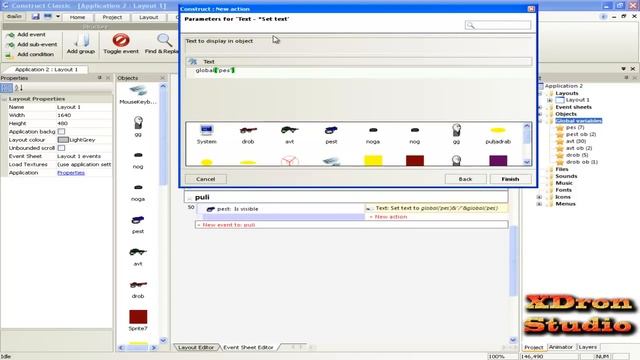640x360 pixels.
Task: Select the gg object in the dialog list
Action: [456, 135]
